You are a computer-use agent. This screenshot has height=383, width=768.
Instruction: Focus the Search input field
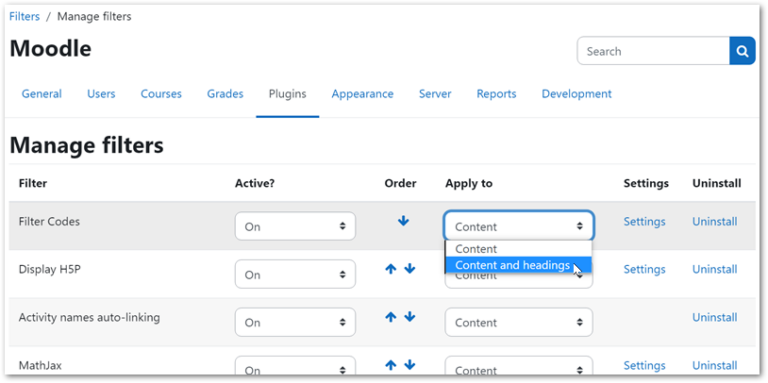point(653,51)
